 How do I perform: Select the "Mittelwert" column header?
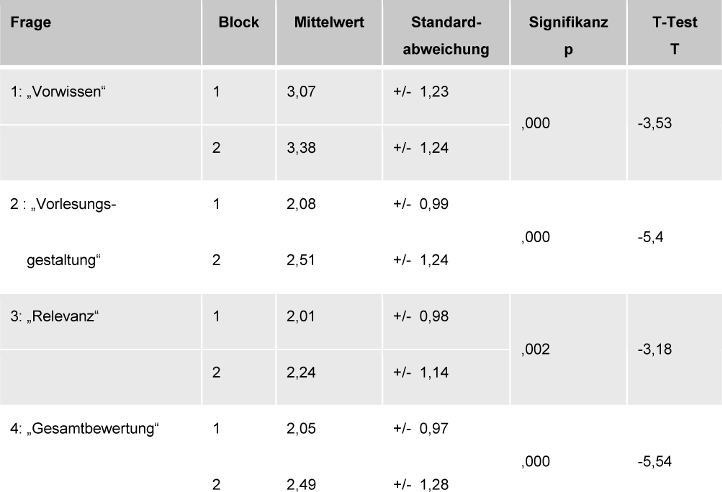[327, 22]
